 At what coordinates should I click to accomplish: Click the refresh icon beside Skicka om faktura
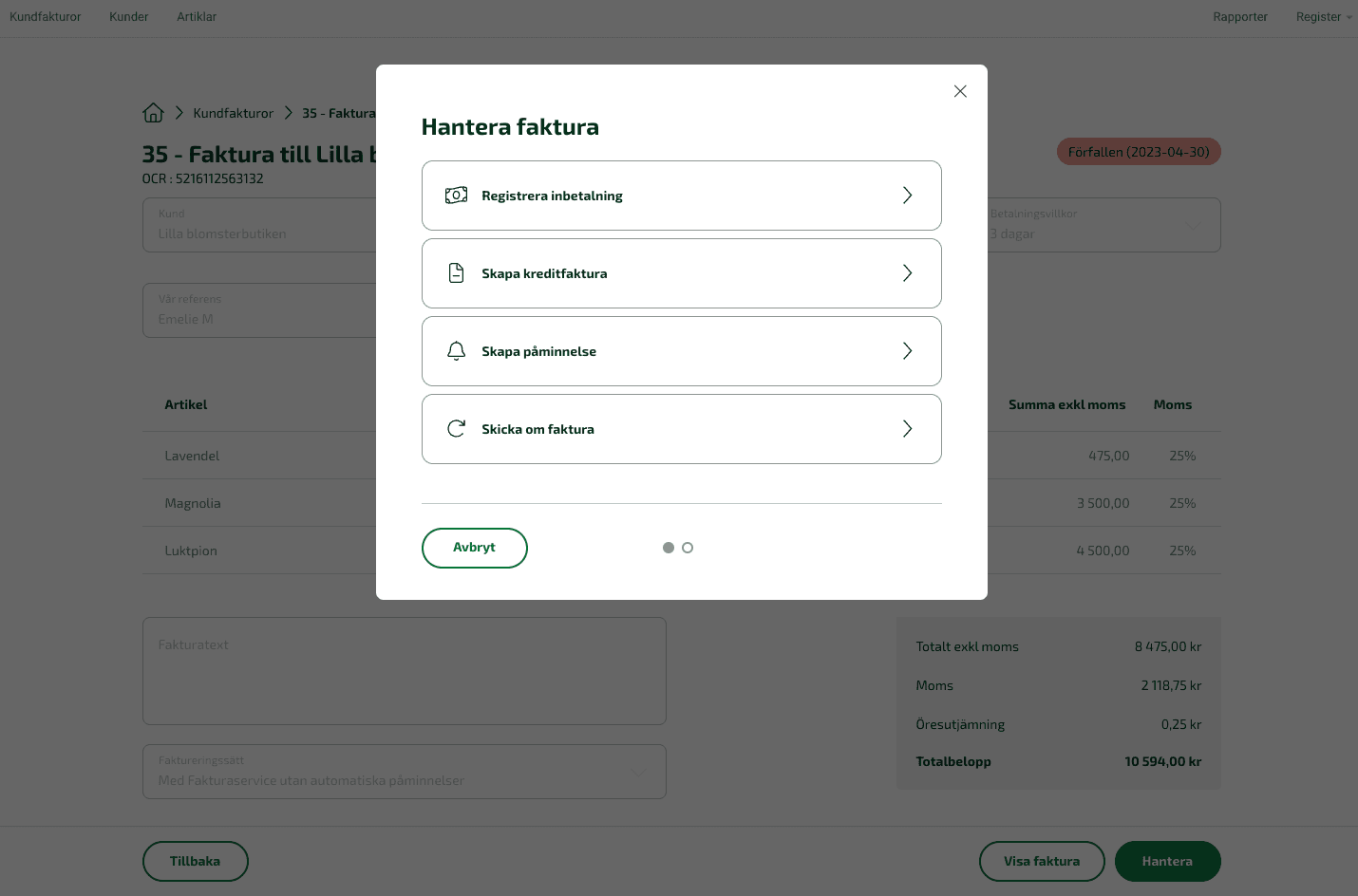click(x=456, y=429)
